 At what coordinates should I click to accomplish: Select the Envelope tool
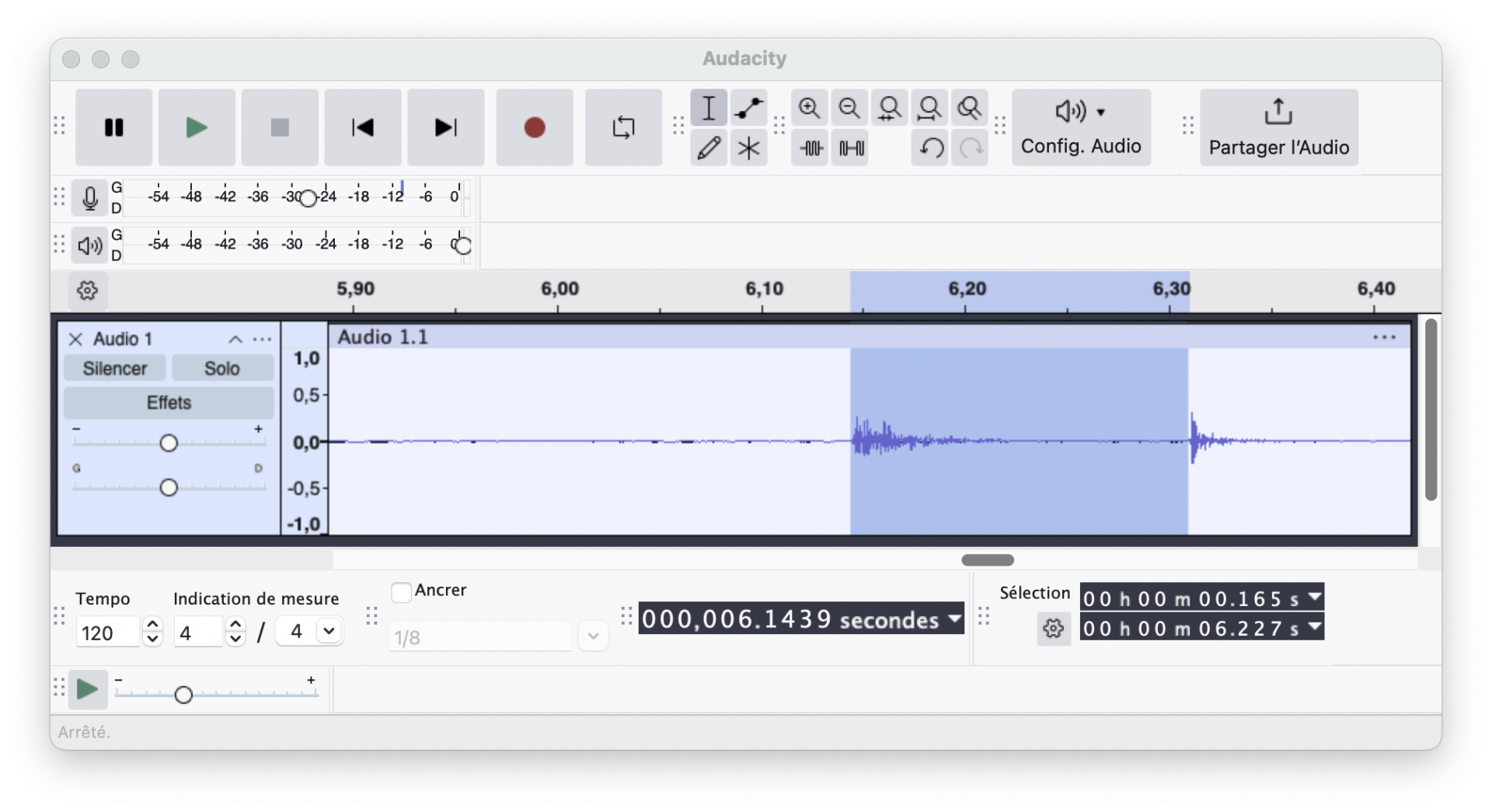(749, 108)
